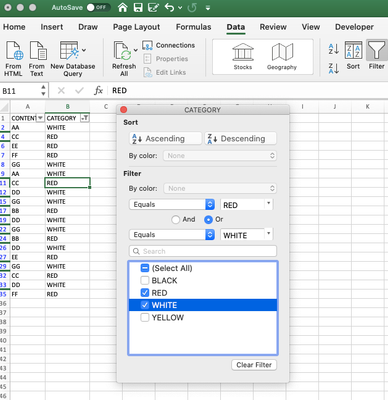Open CATEGORY column filter dropdown
This screenshot has width=388, height=400.
85,118
